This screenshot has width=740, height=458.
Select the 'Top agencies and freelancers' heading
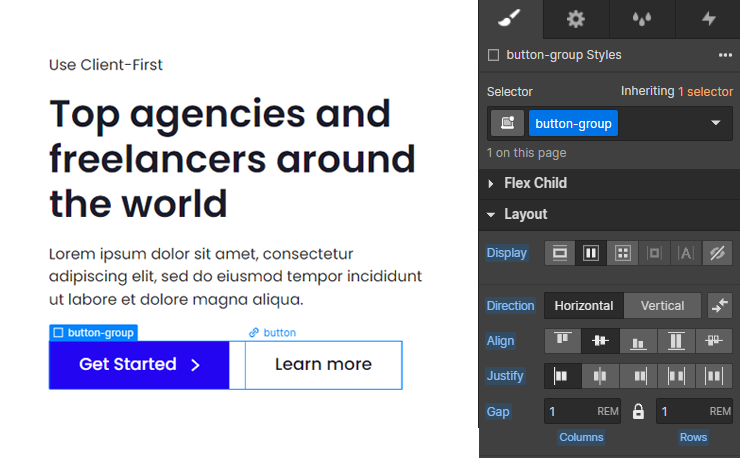pos(232,158)
